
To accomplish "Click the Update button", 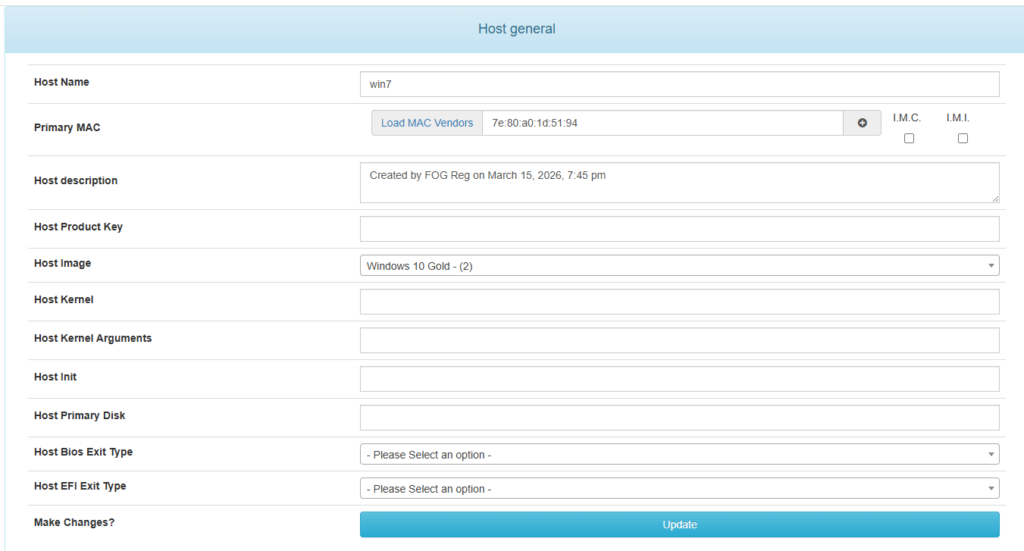I will click(x=679, y=525).
